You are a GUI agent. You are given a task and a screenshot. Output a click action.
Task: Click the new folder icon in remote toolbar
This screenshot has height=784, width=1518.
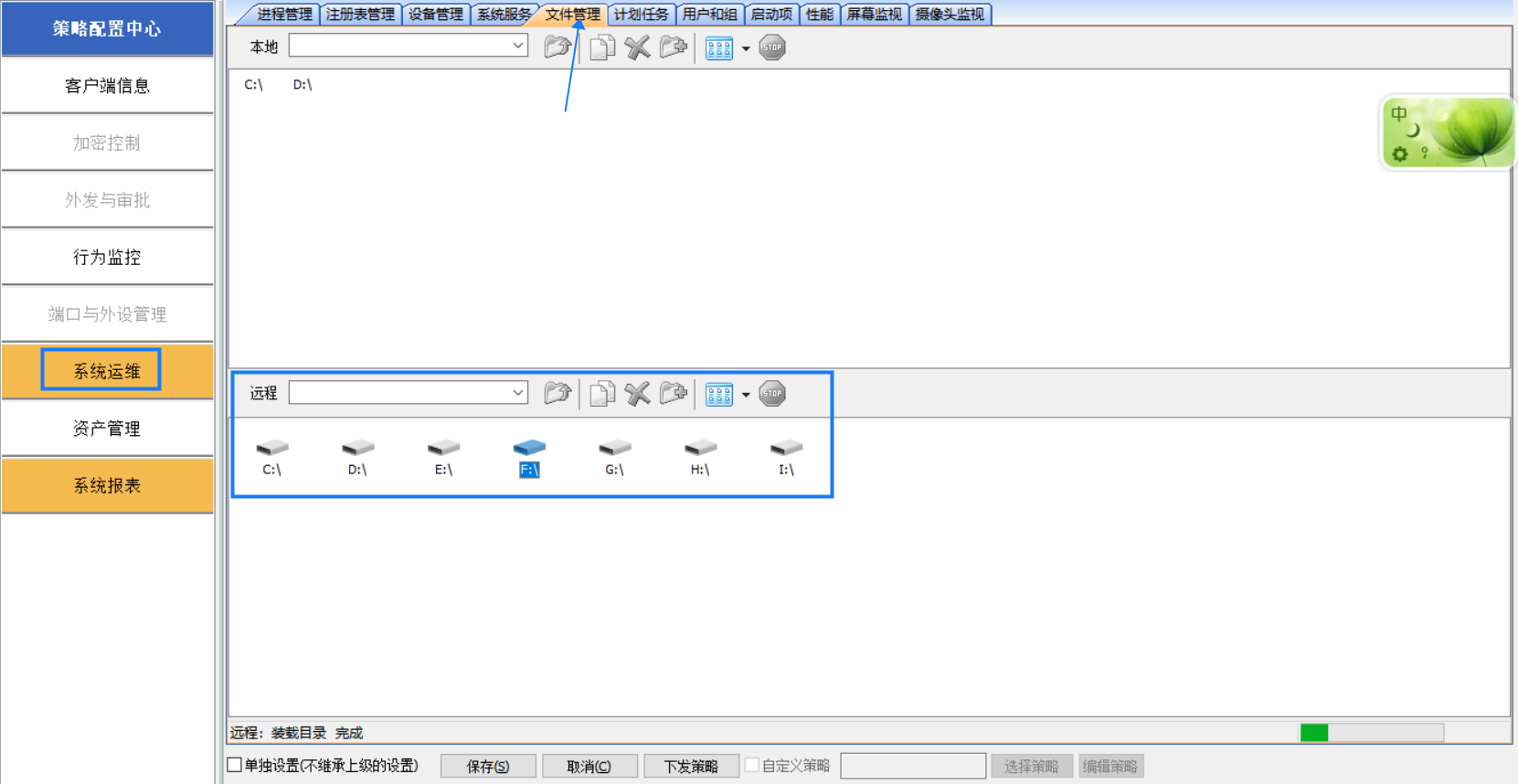[674, 394]
